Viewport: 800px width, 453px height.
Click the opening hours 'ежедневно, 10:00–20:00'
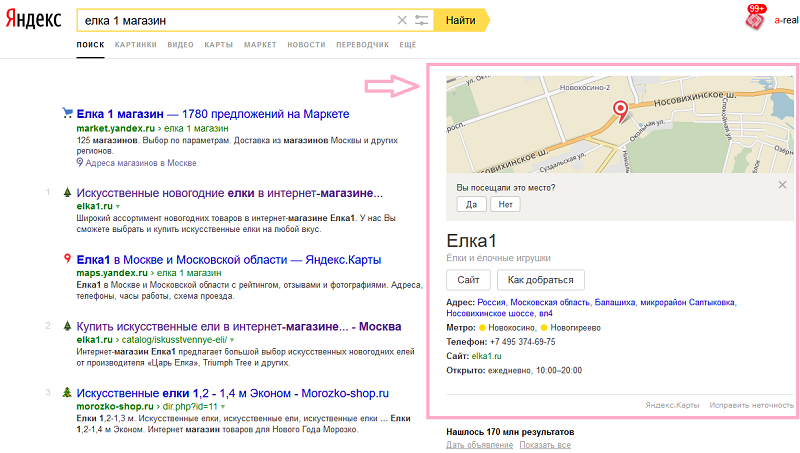tap(535, 370)
